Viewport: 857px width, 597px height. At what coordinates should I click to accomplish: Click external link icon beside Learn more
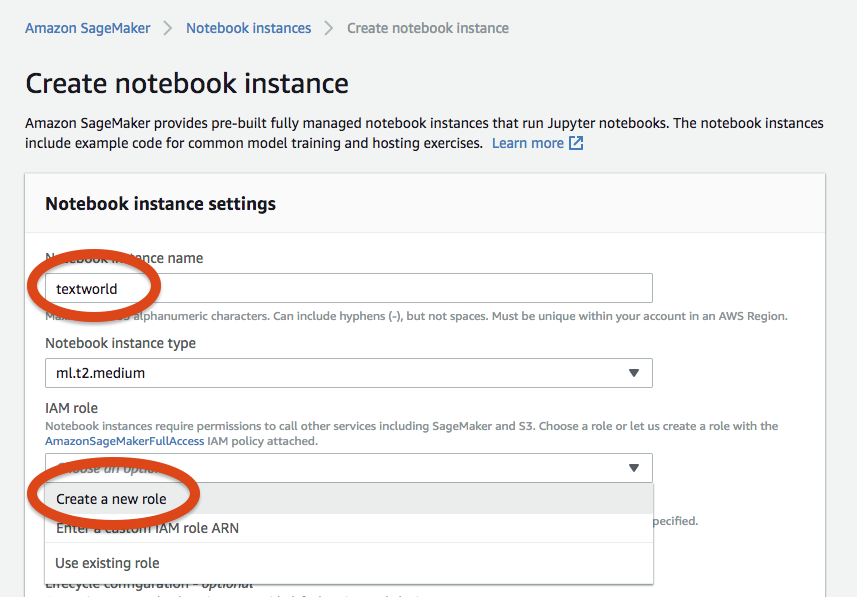point(576,143)
